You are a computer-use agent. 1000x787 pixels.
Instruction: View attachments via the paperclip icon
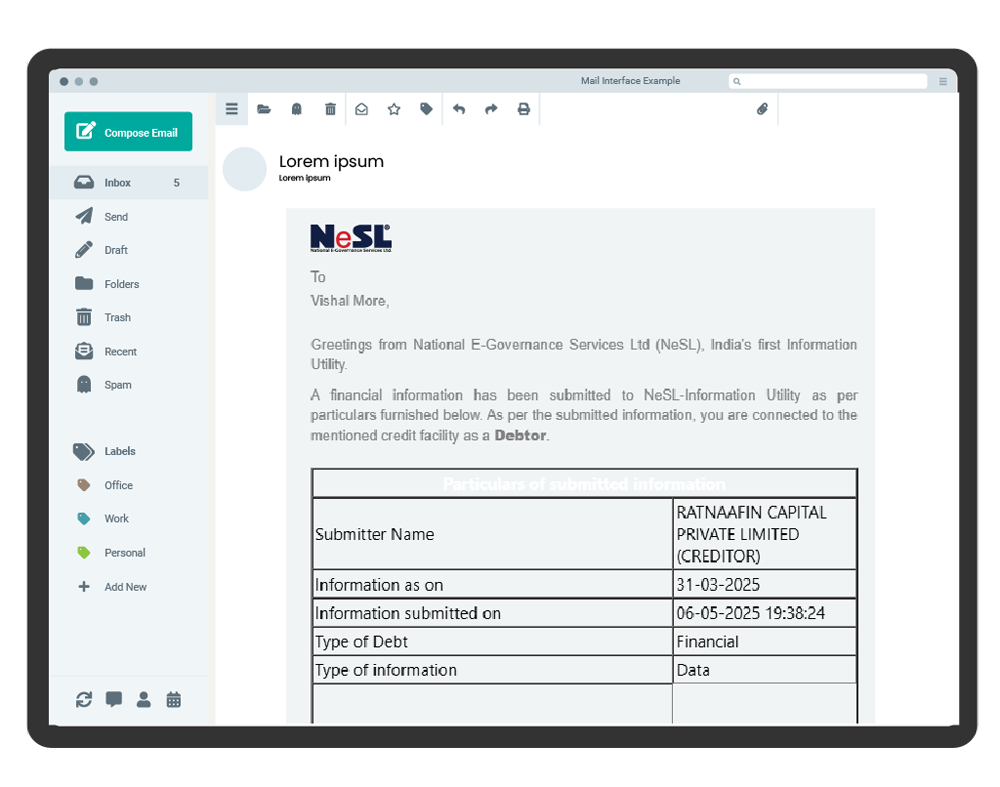762,109
